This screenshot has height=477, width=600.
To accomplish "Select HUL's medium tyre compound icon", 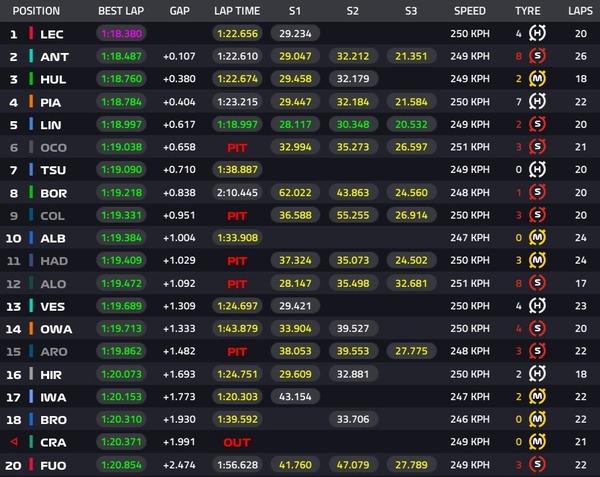I will pos(537,79).
